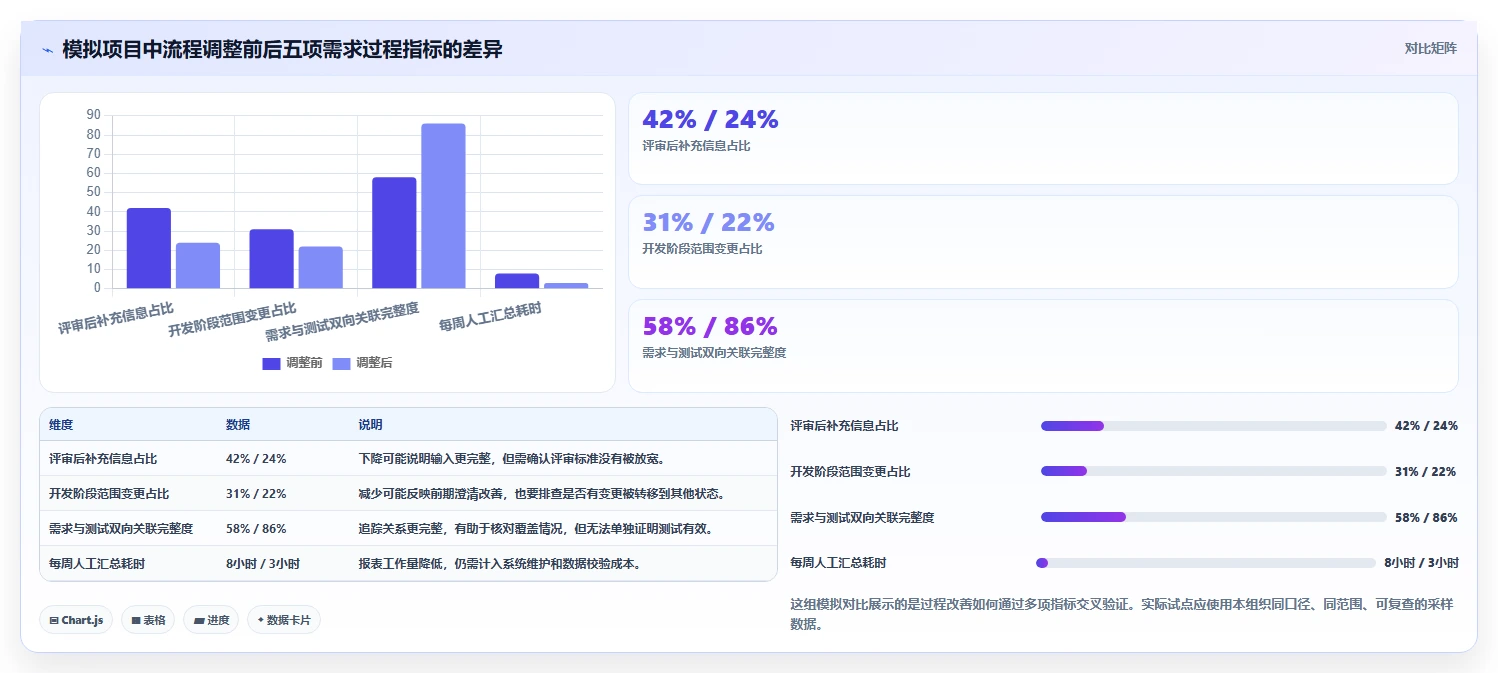Screen dimensions: 1498x673
Task: Click the 调整前 bar for 需求与测试双向关联完整度
Action: click(394, 233)
